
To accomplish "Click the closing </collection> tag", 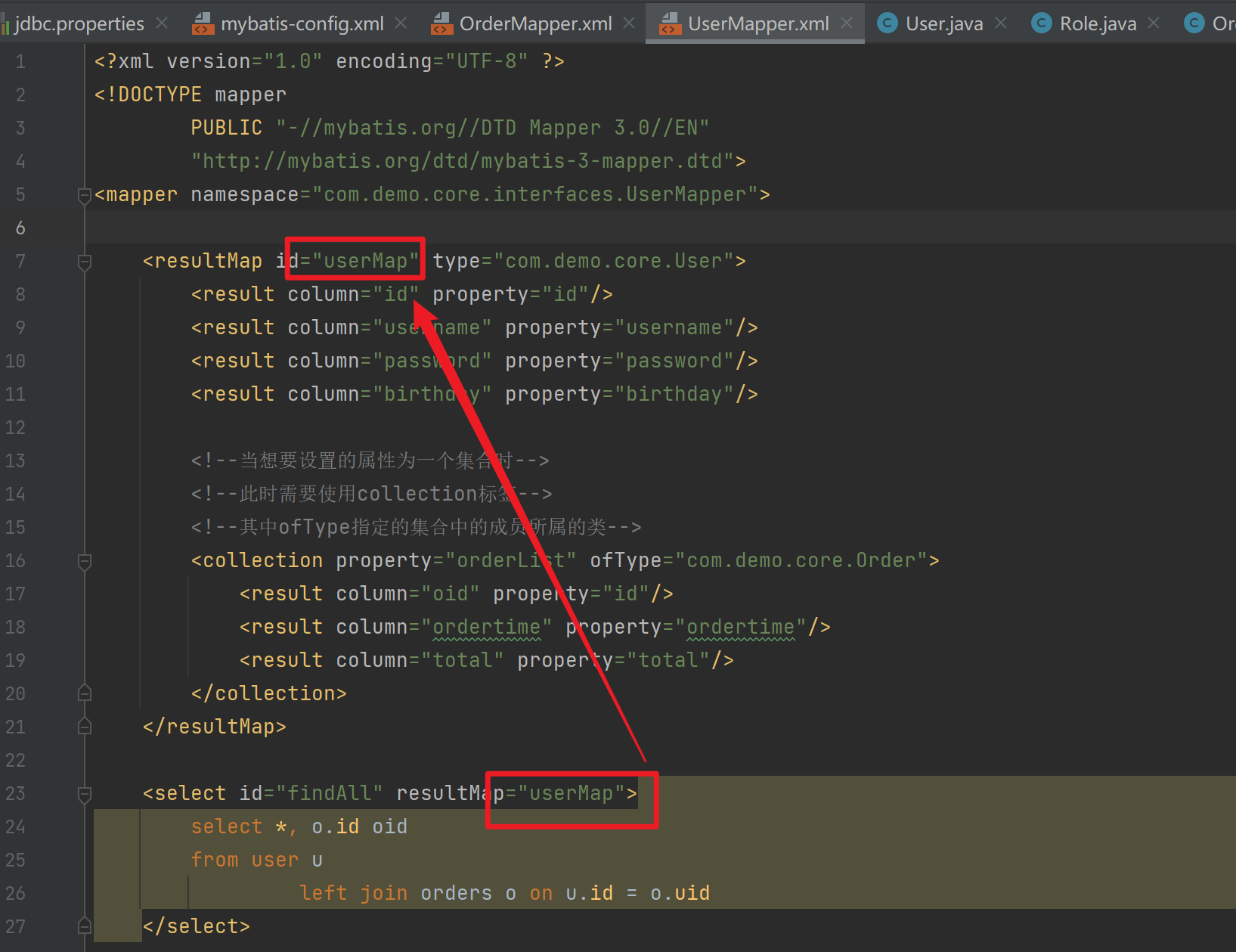I will (269, 693).
